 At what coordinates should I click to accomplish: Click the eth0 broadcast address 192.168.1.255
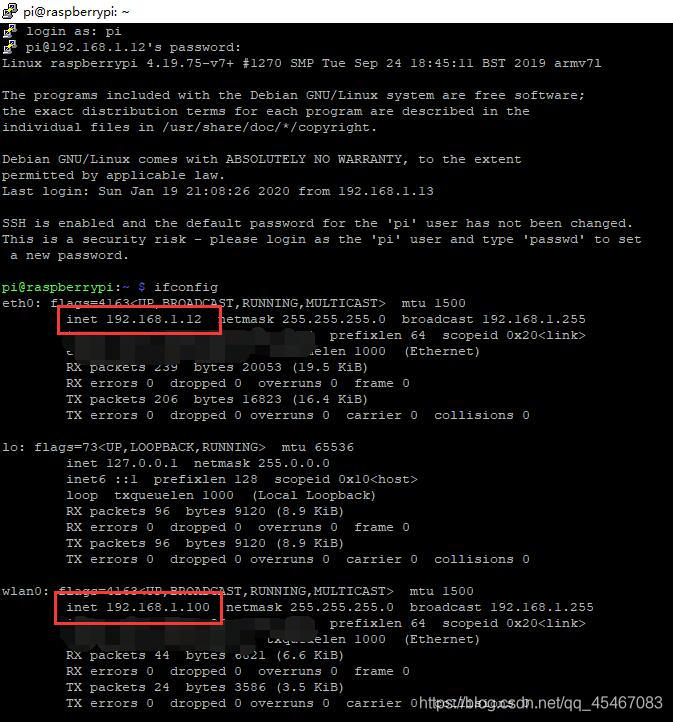coord(534,319)
